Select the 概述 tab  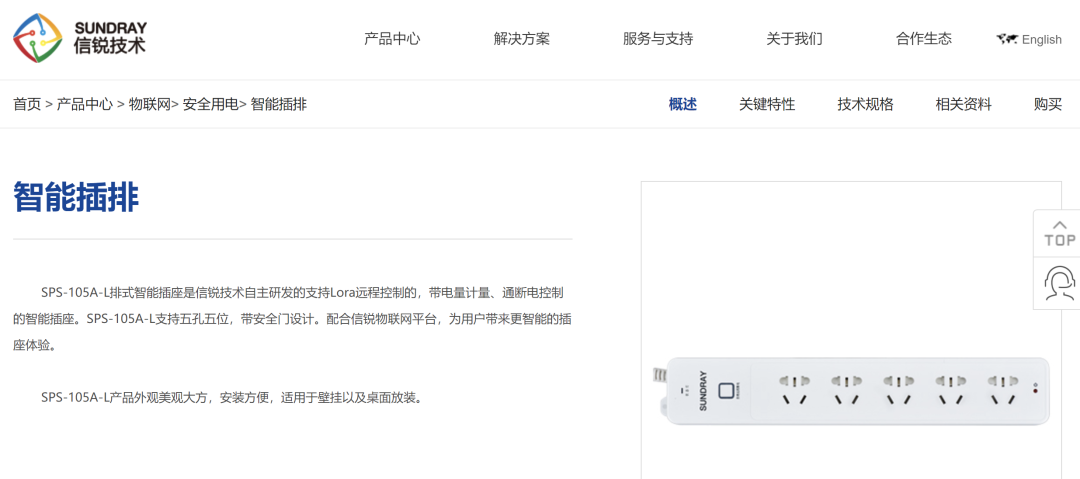click(683, 105)
